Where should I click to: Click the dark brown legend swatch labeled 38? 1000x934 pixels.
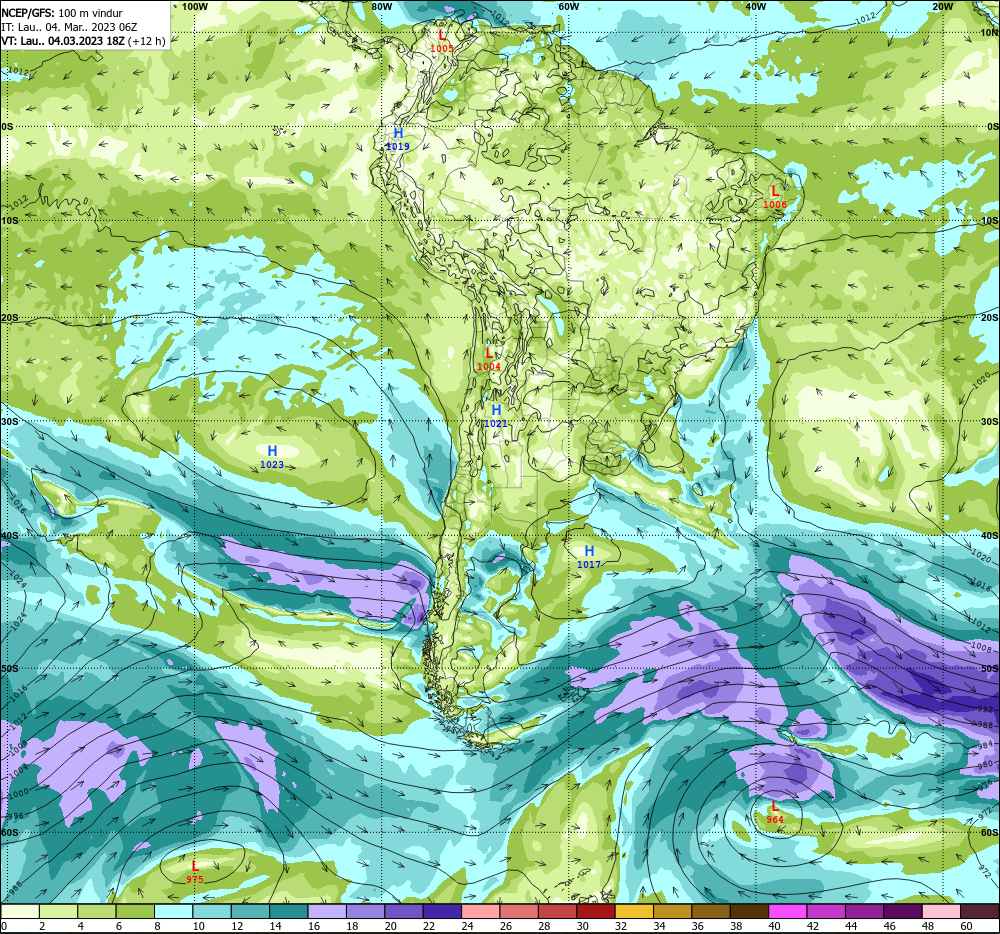point(749,911)
